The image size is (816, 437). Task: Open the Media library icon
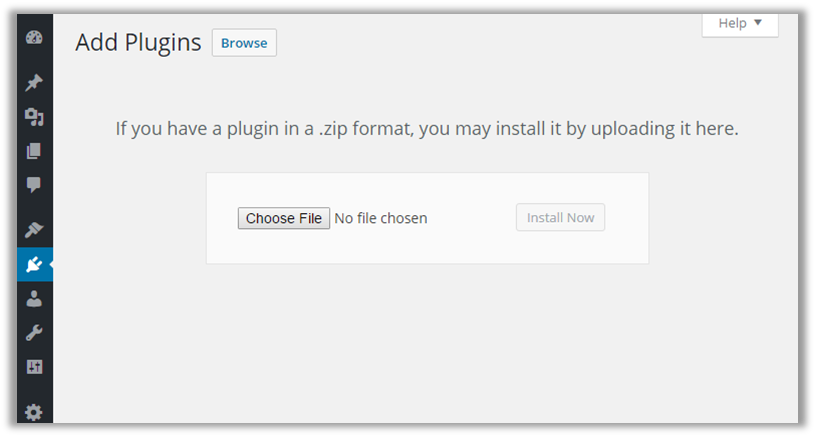(34, 117)
